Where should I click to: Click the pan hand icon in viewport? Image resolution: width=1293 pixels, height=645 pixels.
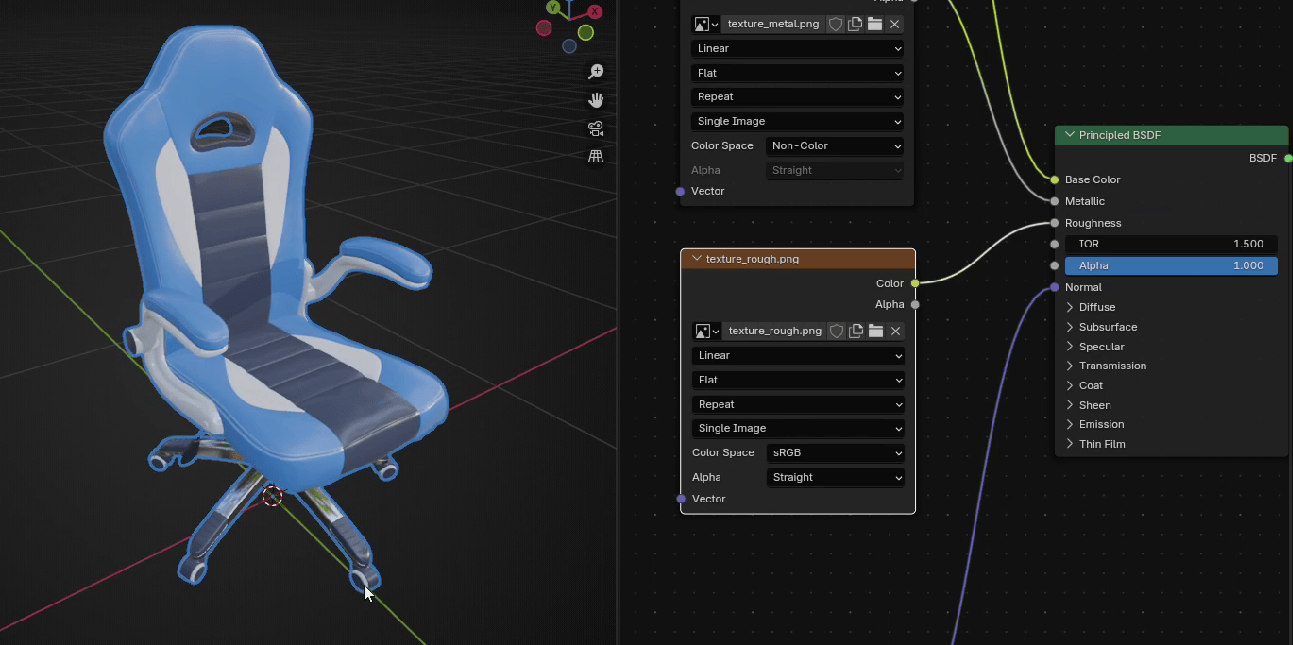click(x=596, y=100)
